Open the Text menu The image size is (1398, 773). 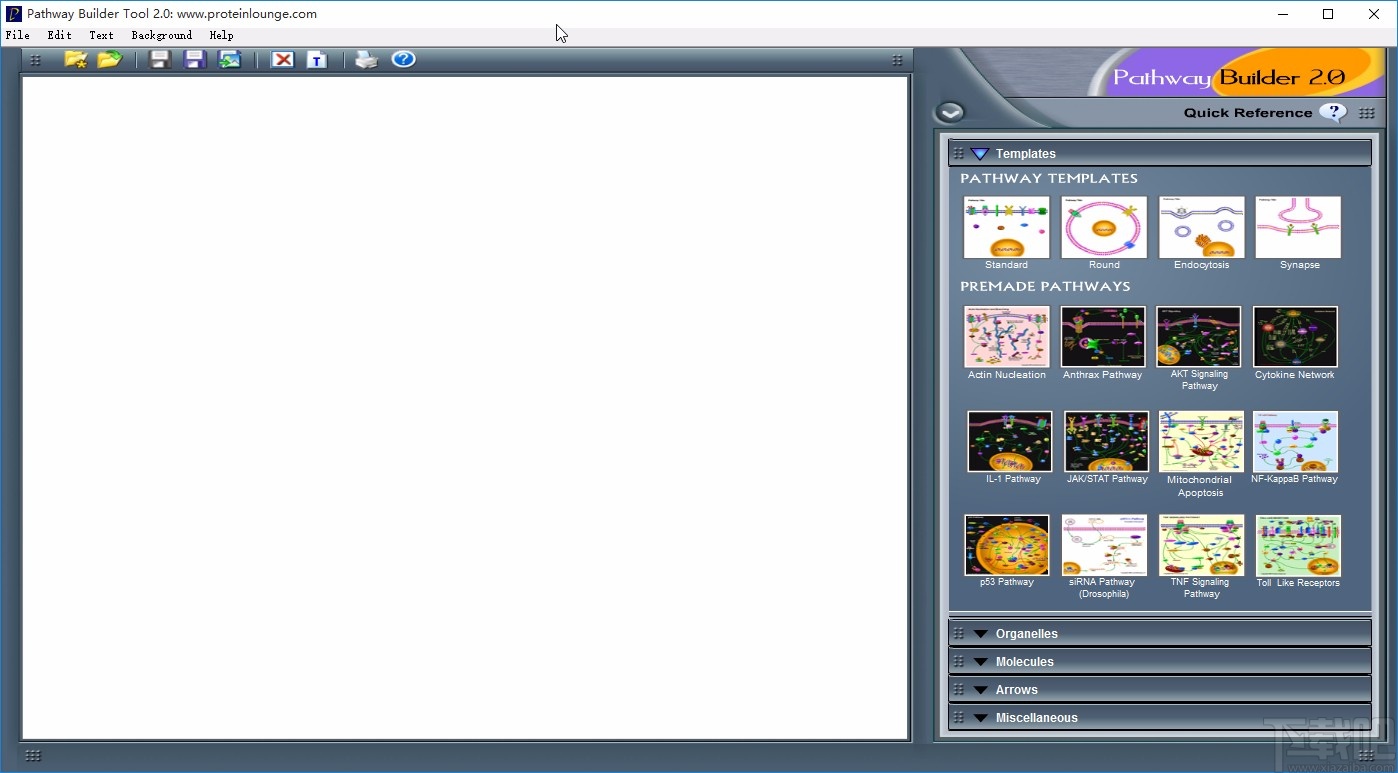click(101, 35)
